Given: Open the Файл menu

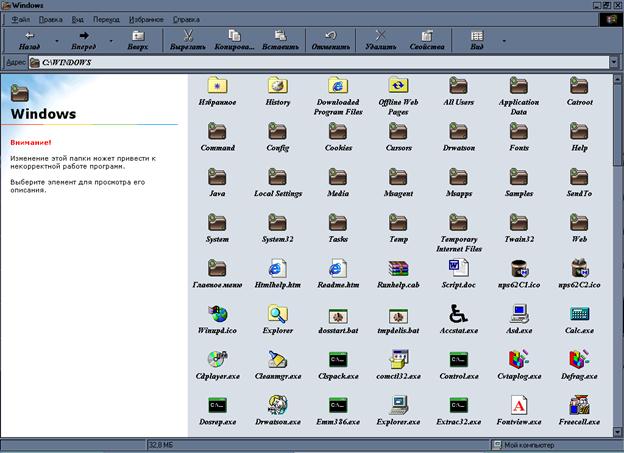Looking at the screenshot, I should pos(20,20).
